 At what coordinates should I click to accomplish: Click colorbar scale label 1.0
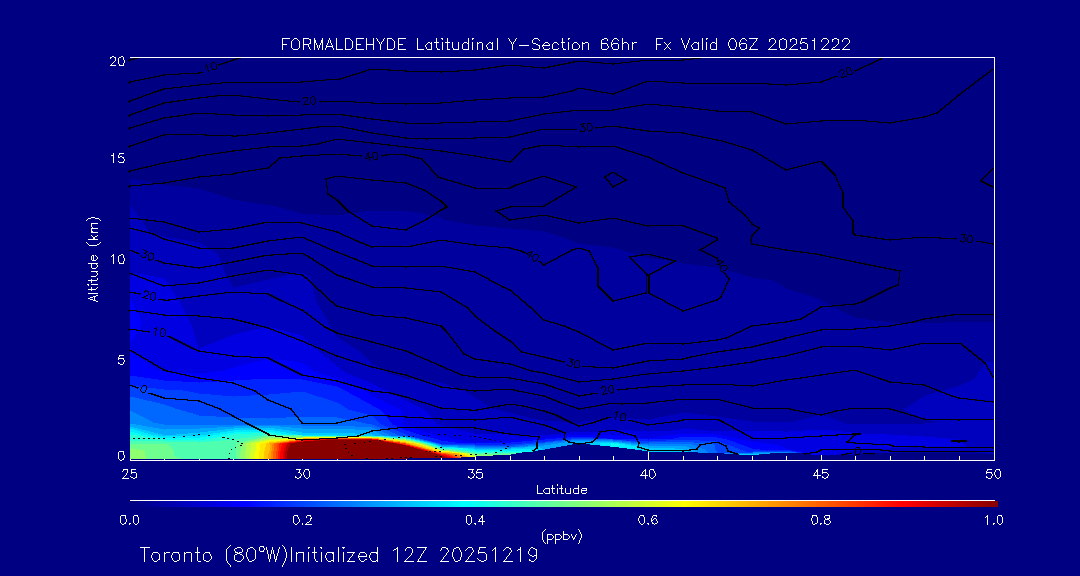[993, 520]
